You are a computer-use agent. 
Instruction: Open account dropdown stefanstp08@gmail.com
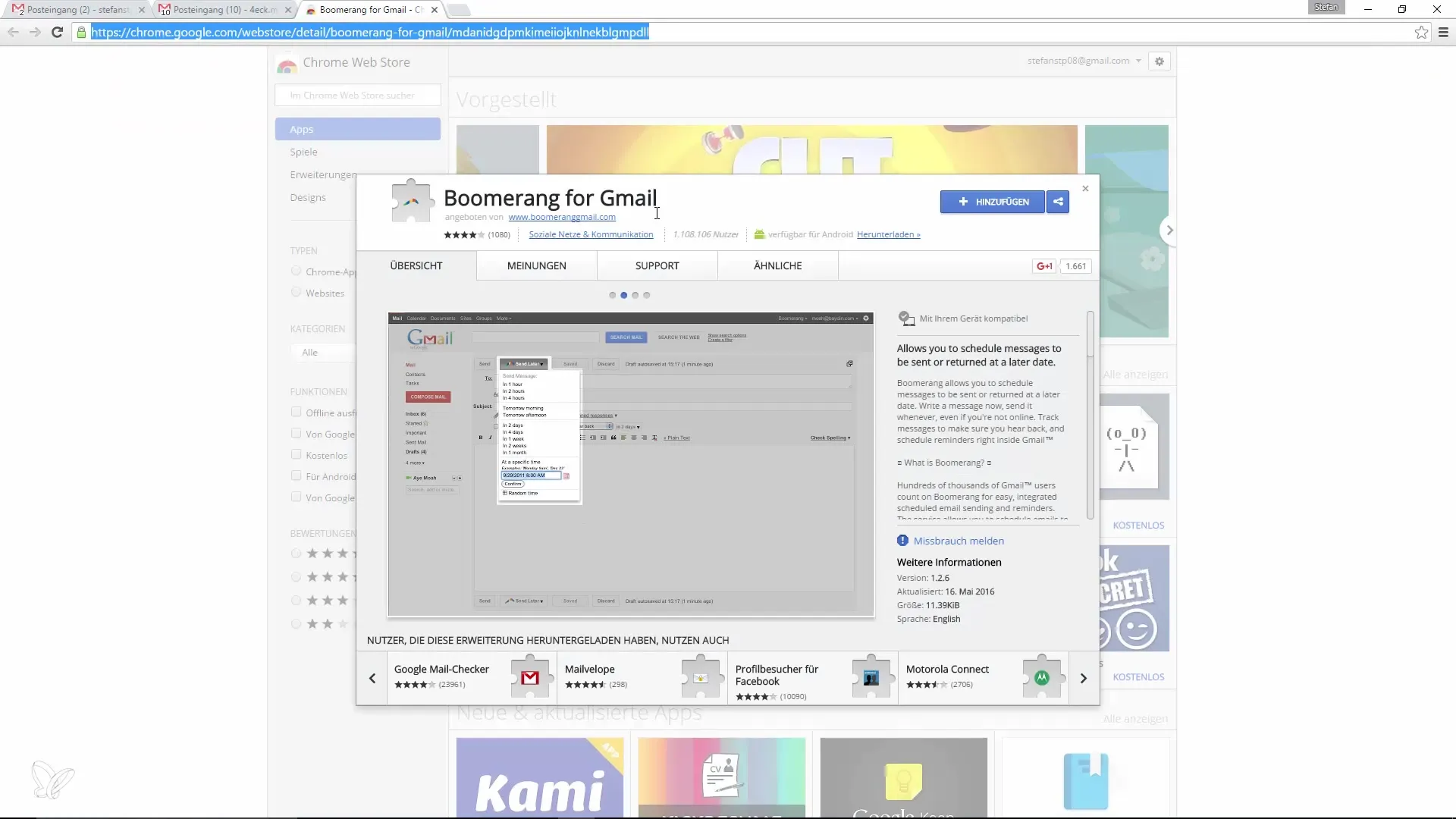point(1084,61)
